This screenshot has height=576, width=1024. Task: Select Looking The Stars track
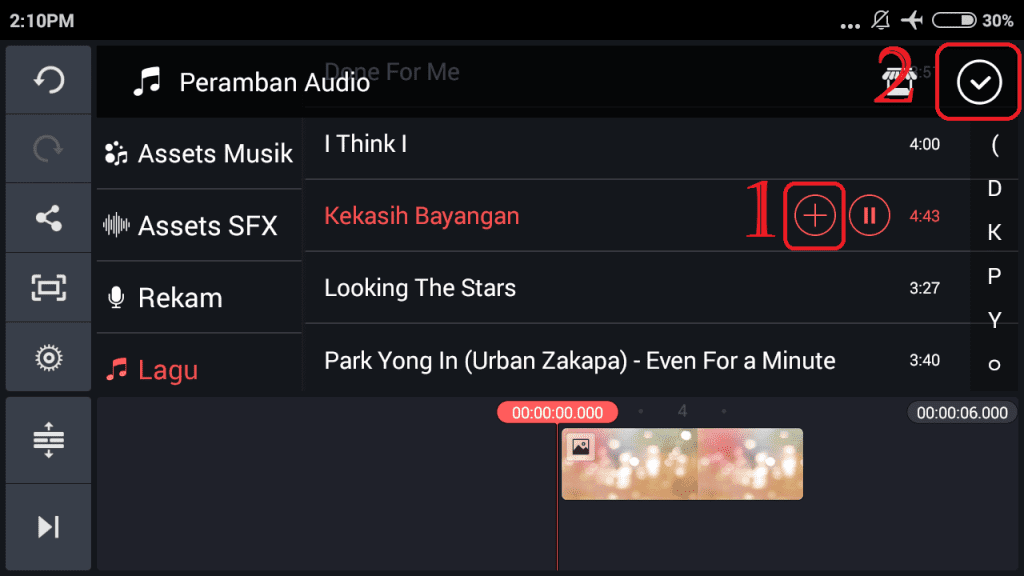600,288
